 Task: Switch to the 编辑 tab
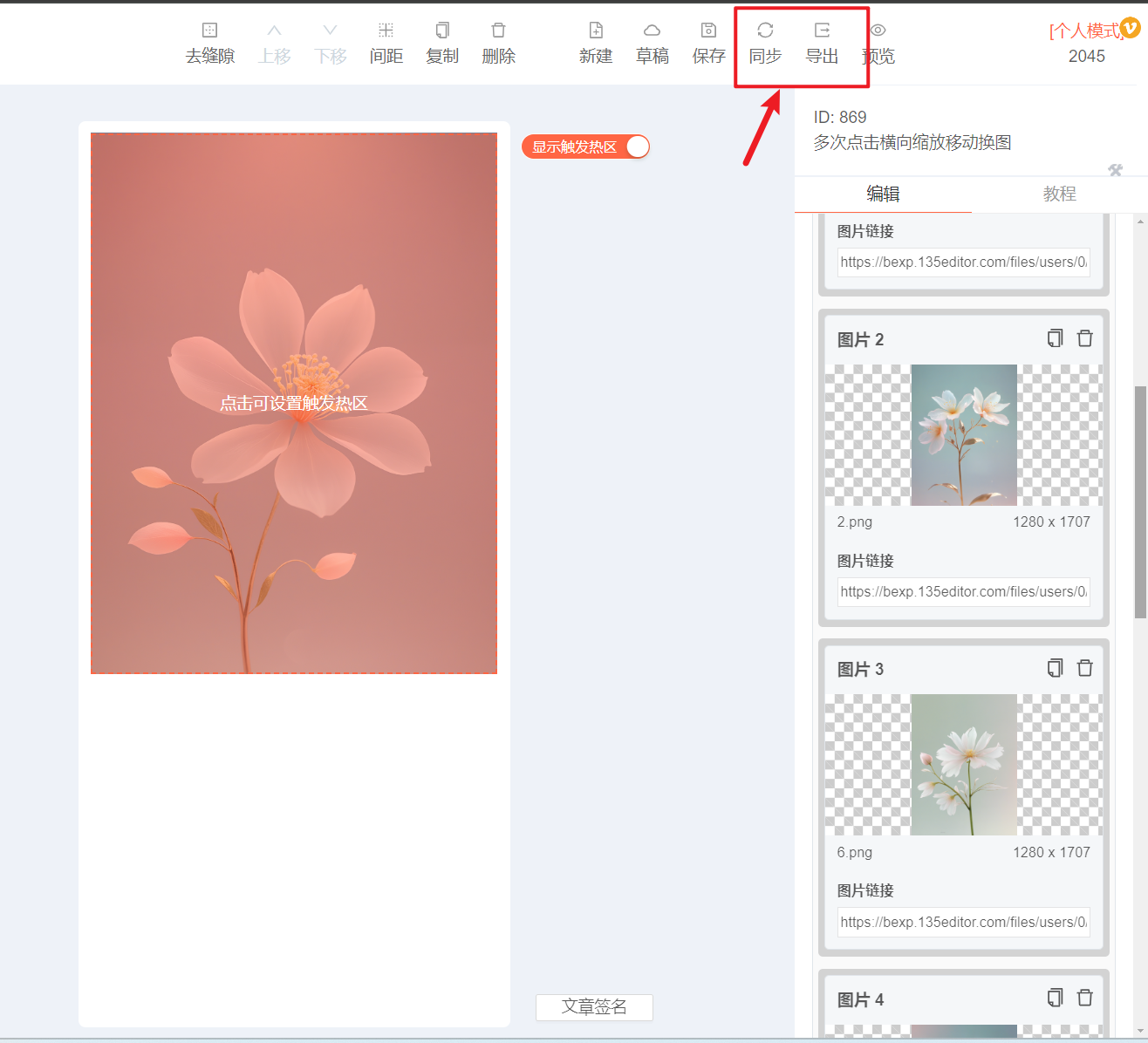(883, 194)
